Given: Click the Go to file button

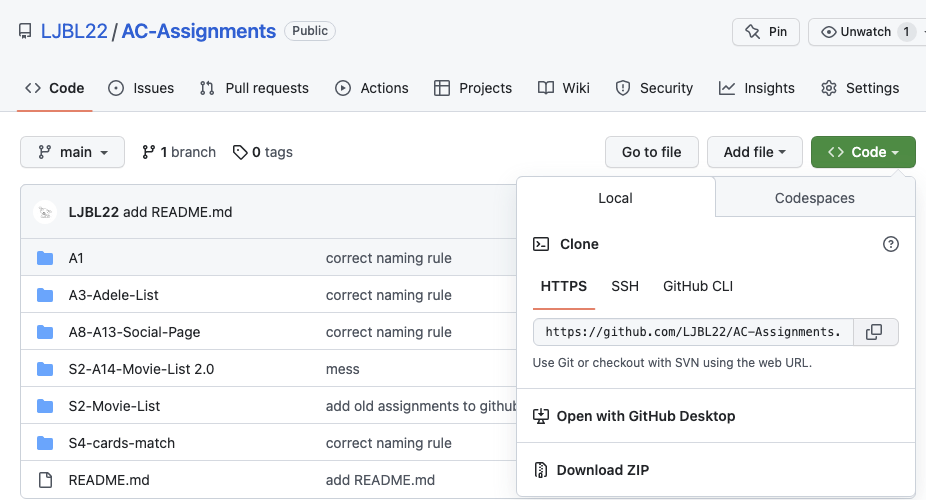Looking at the screenshot, I should 652,152.
